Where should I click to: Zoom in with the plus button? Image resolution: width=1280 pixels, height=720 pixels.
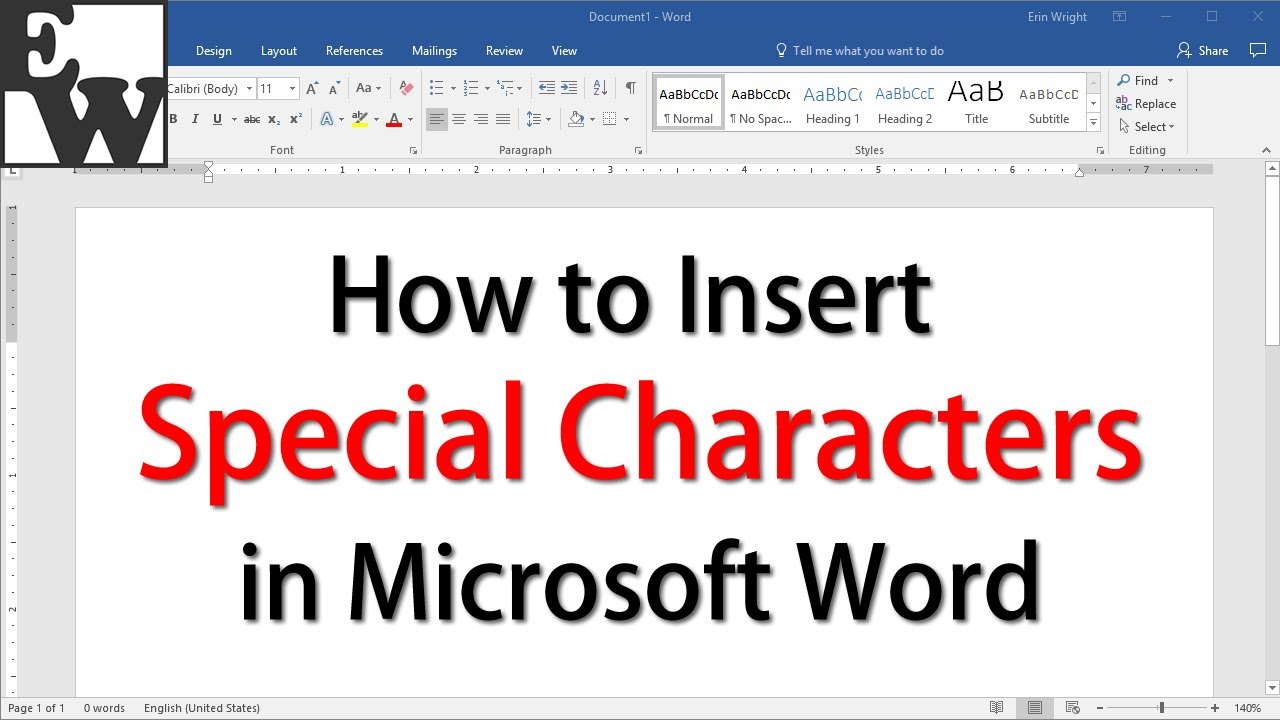[1215, 708]
